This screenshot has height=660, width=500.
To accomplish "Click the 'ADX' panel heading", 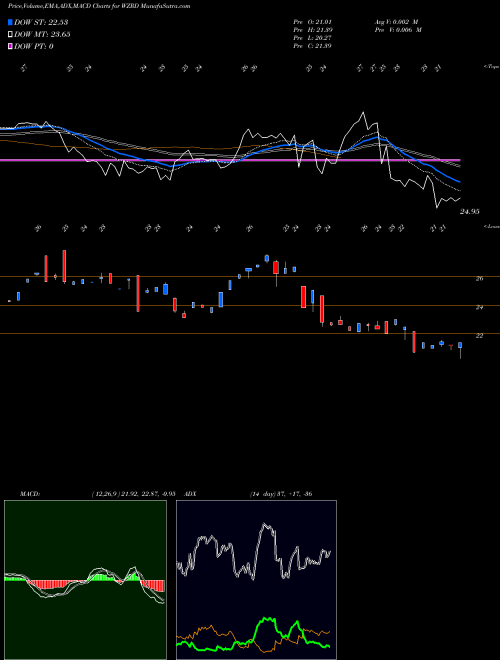I will tap(191, 494).
